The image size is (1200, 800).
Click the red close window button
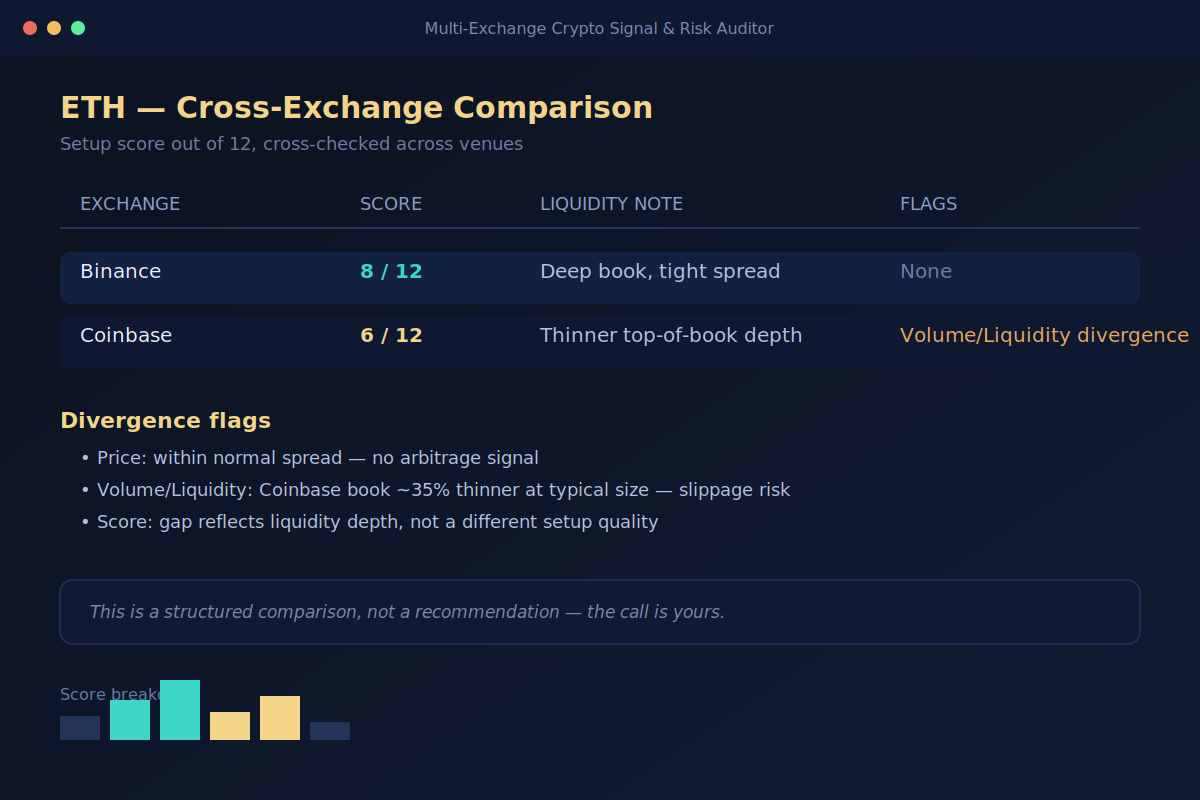pyautogui.click(x=30, y=28)
